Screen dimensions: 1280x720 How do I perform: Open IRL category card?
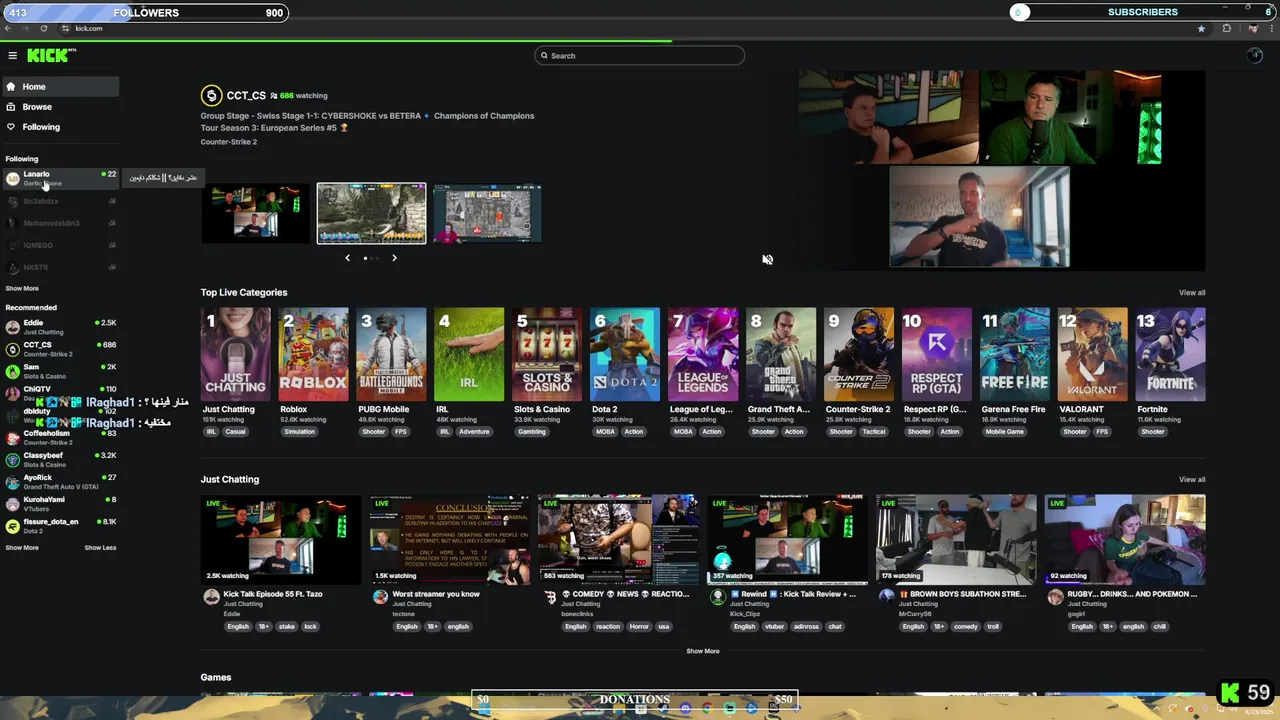coord(469,355)
